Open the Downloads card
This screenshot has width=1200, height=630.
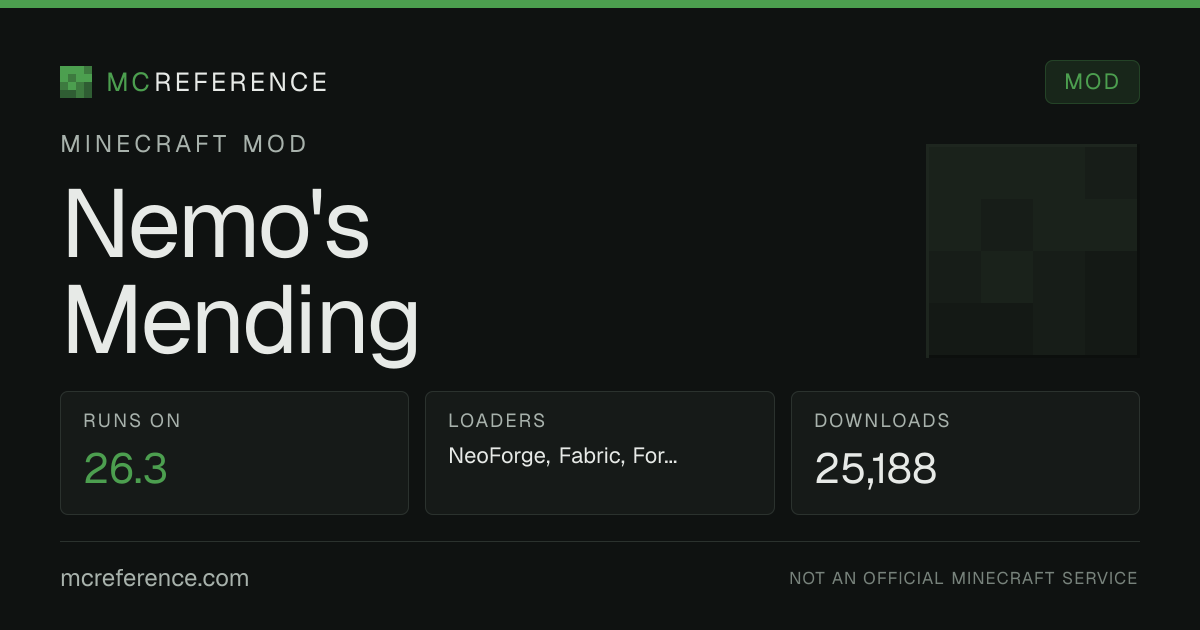(x=965, y=453)
